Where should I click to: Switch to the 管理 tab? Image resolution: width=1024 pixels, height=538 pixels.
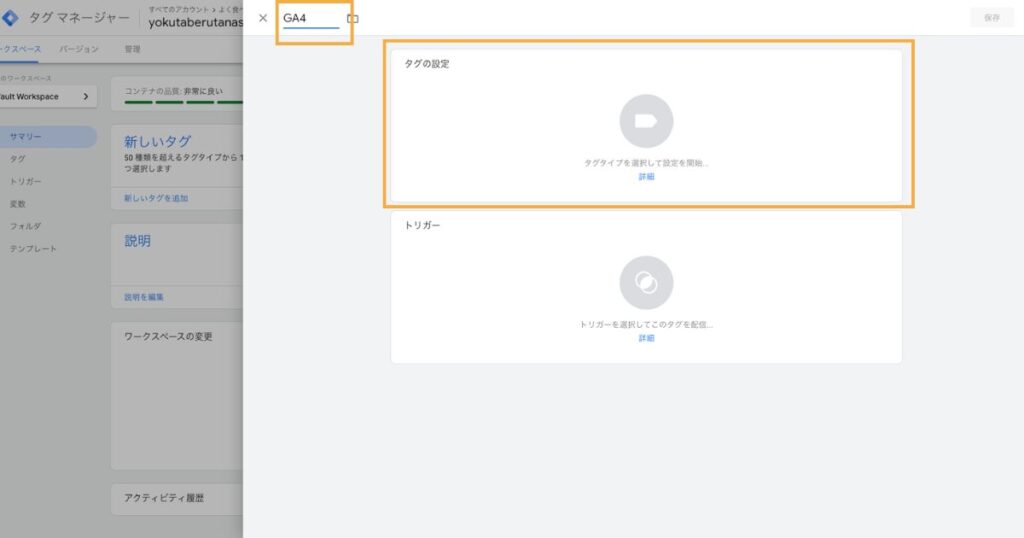coord(133,49)
